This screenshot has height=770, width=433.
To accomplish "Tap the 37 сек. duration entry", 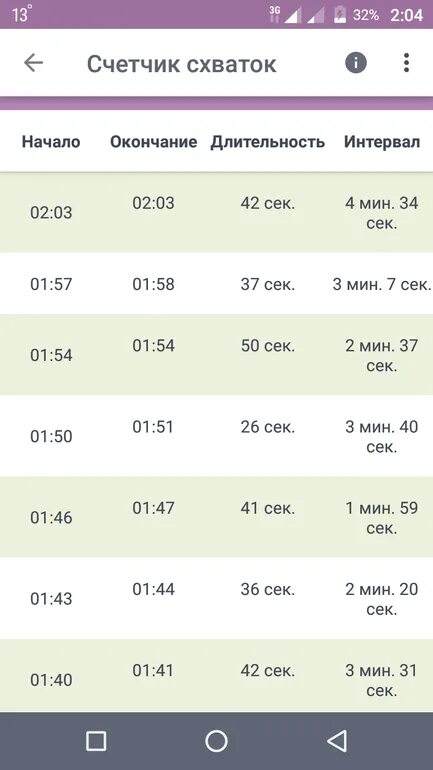I will (268, 284).
